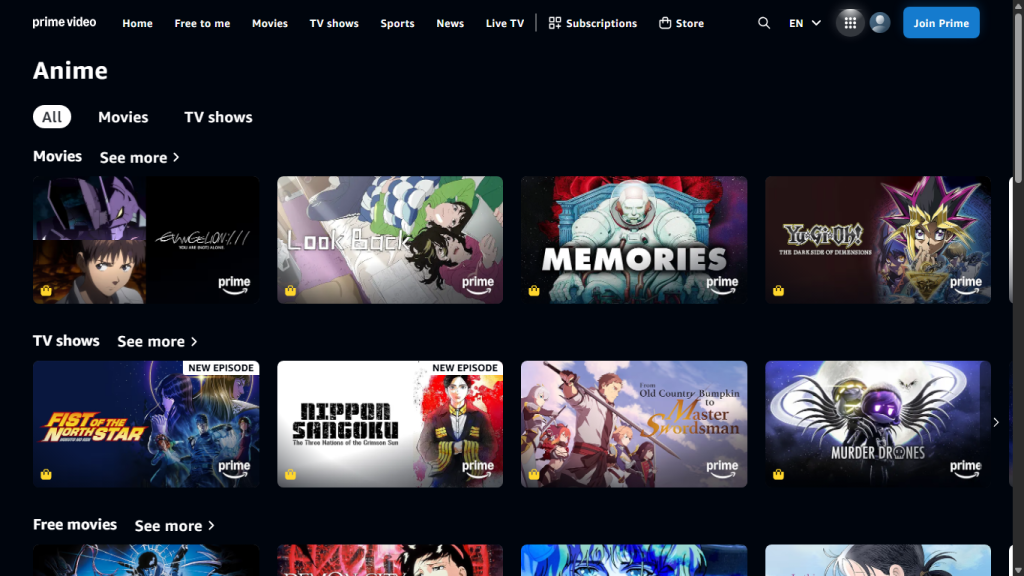1024x576 pixels.
Task: See more Free movies
Action: 174,526
